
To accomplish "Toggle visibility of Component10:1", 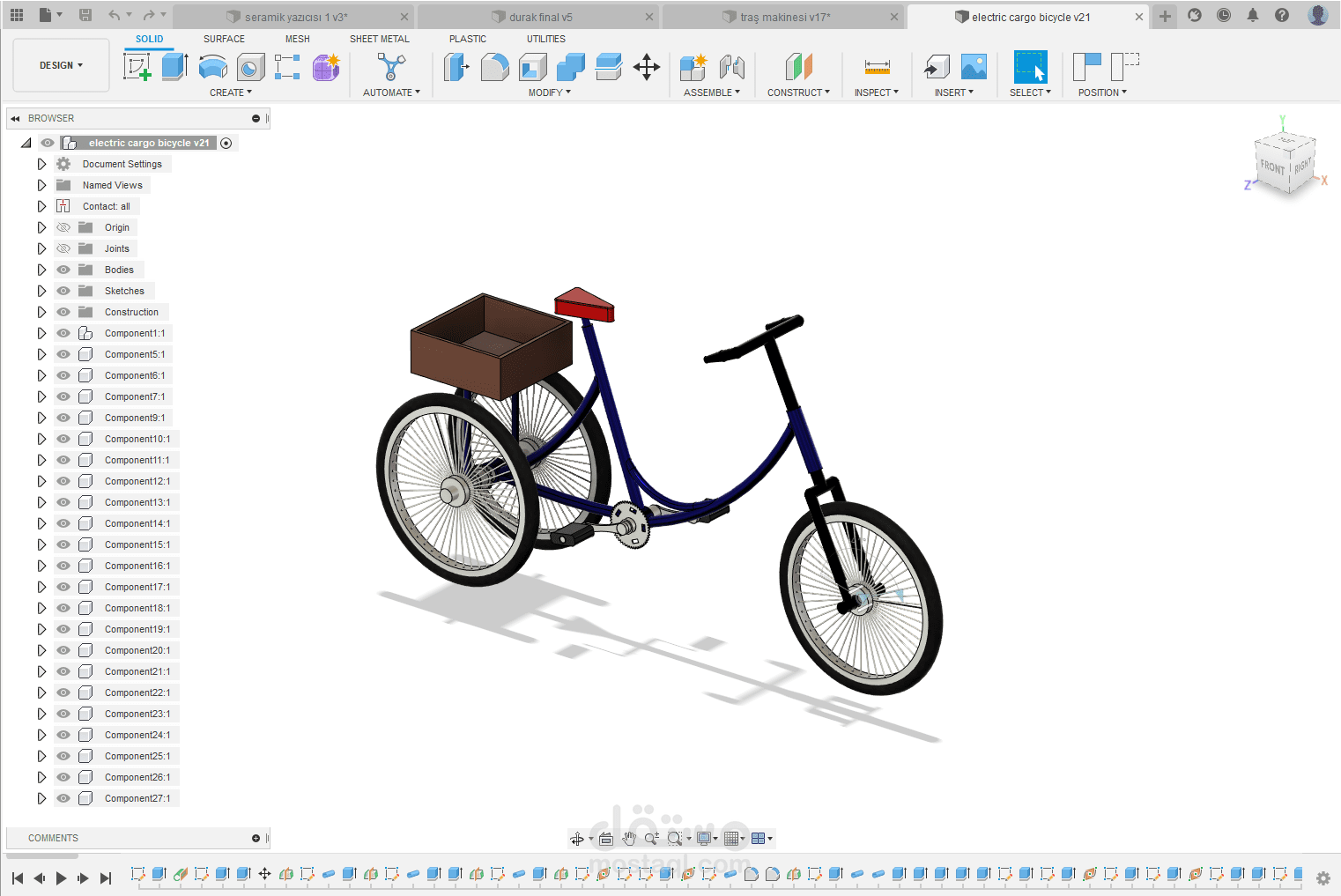I will [63, 439].
